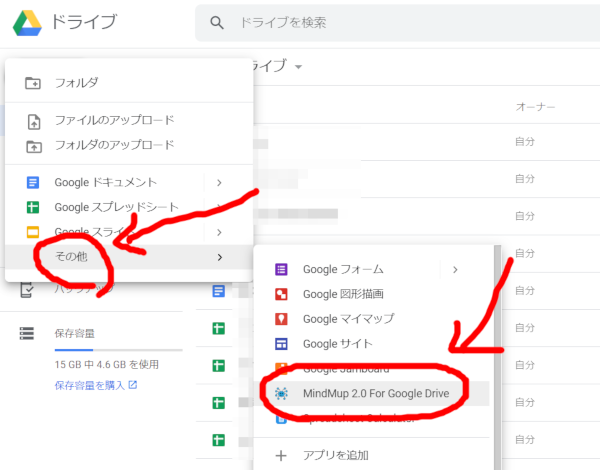Click the Google My Maps icon

pos(281,319)
